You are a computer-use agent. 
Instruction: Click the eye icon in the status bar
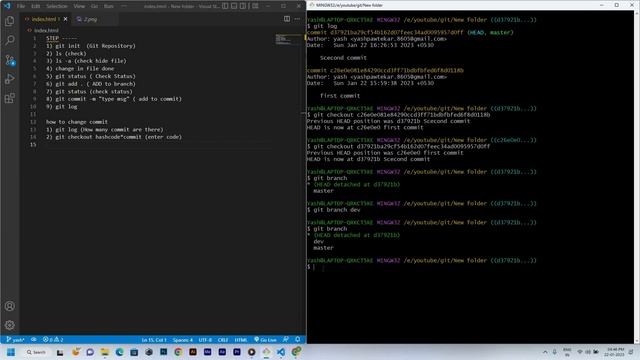click(33, 340)
